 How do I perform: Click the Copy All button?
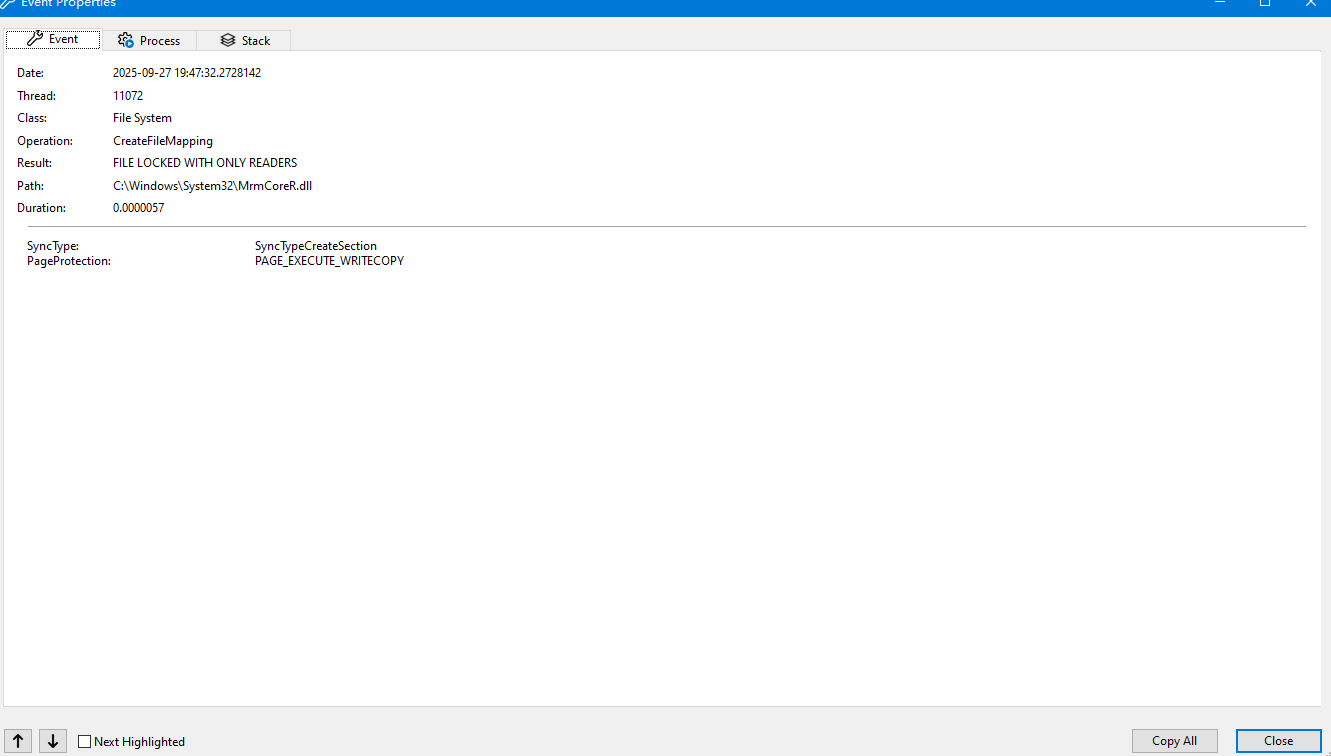(x=1174, y=741)
